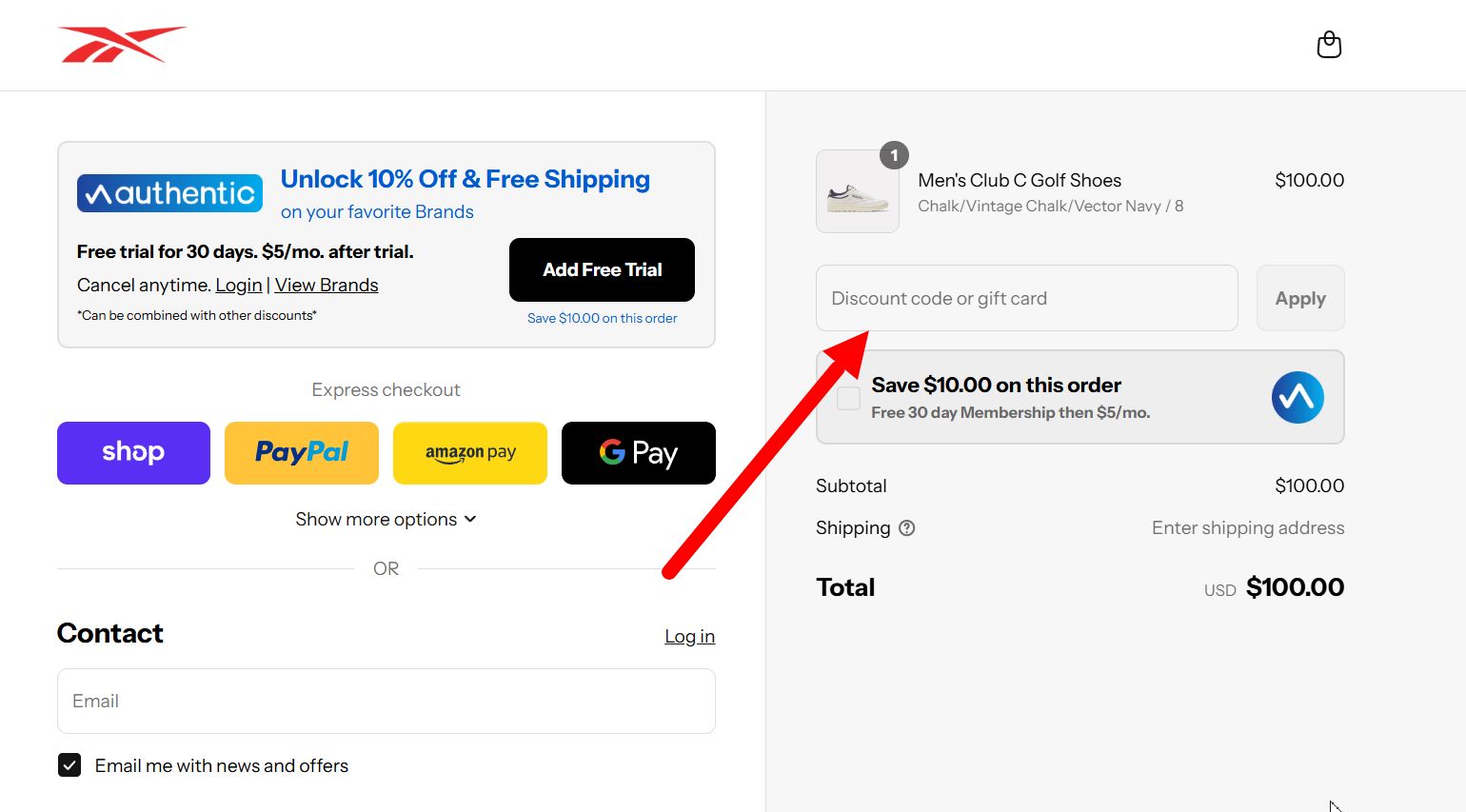The width and height of the screenshot is (1466, 812).
Task: Apply the discount code
Action: point(1300,298)
